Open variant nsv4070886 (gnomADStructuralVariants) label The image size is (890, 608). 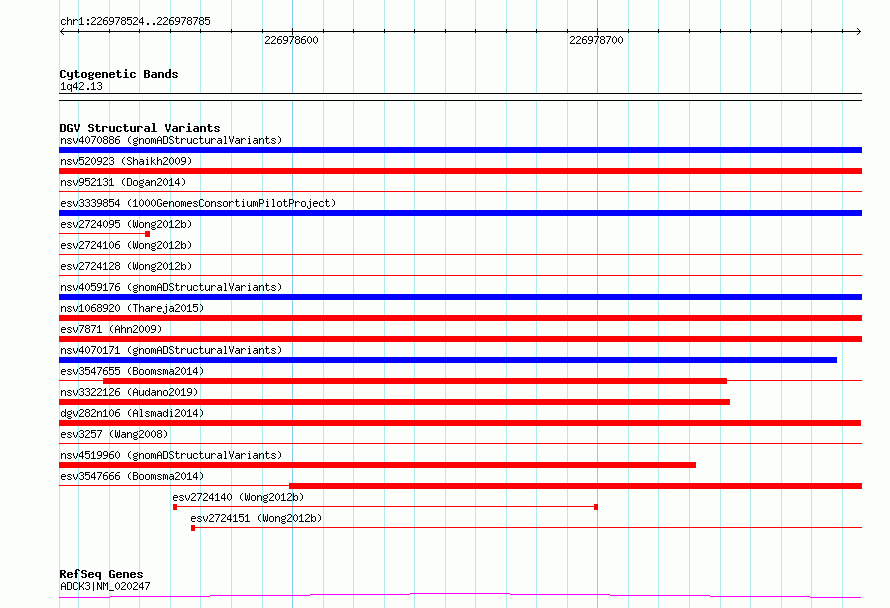[171, 140]
